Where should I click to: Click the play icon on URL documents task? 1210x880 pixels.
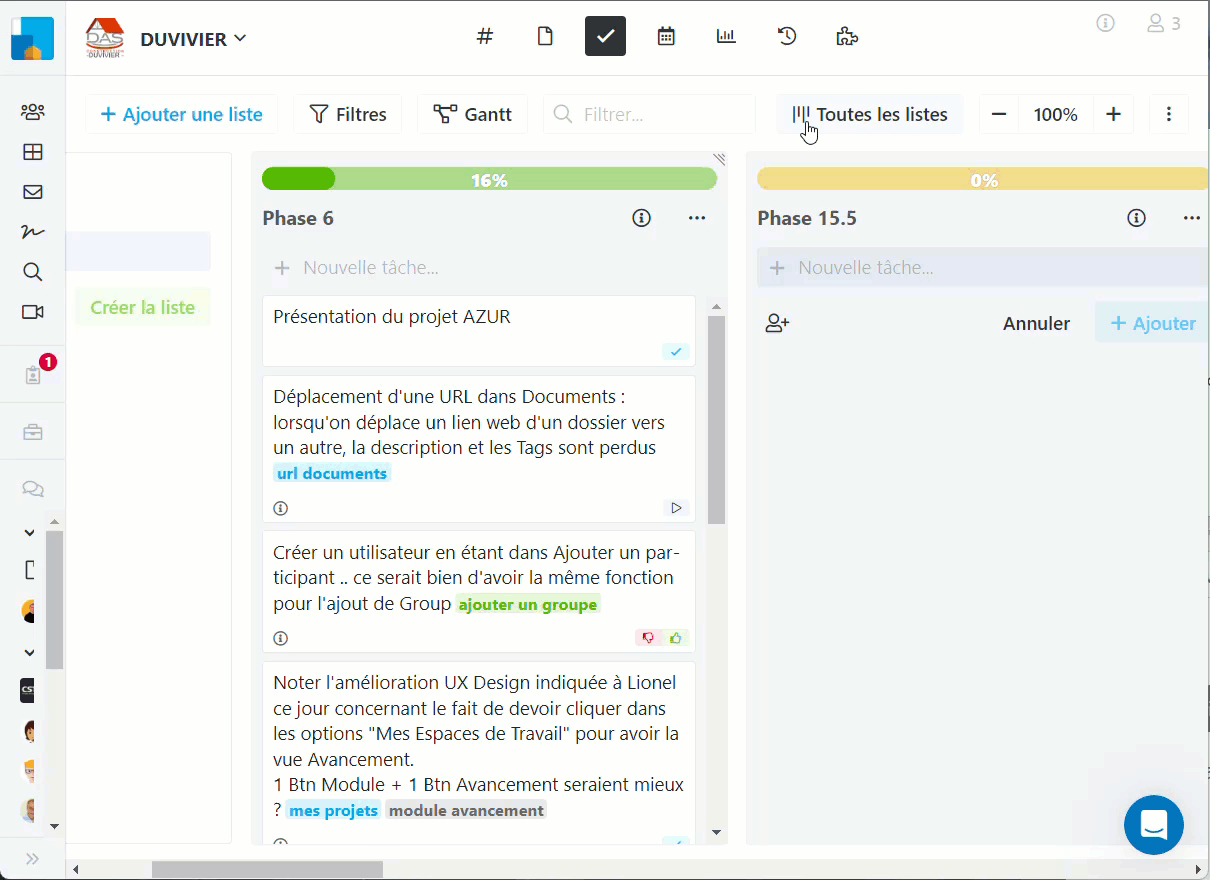677,508
